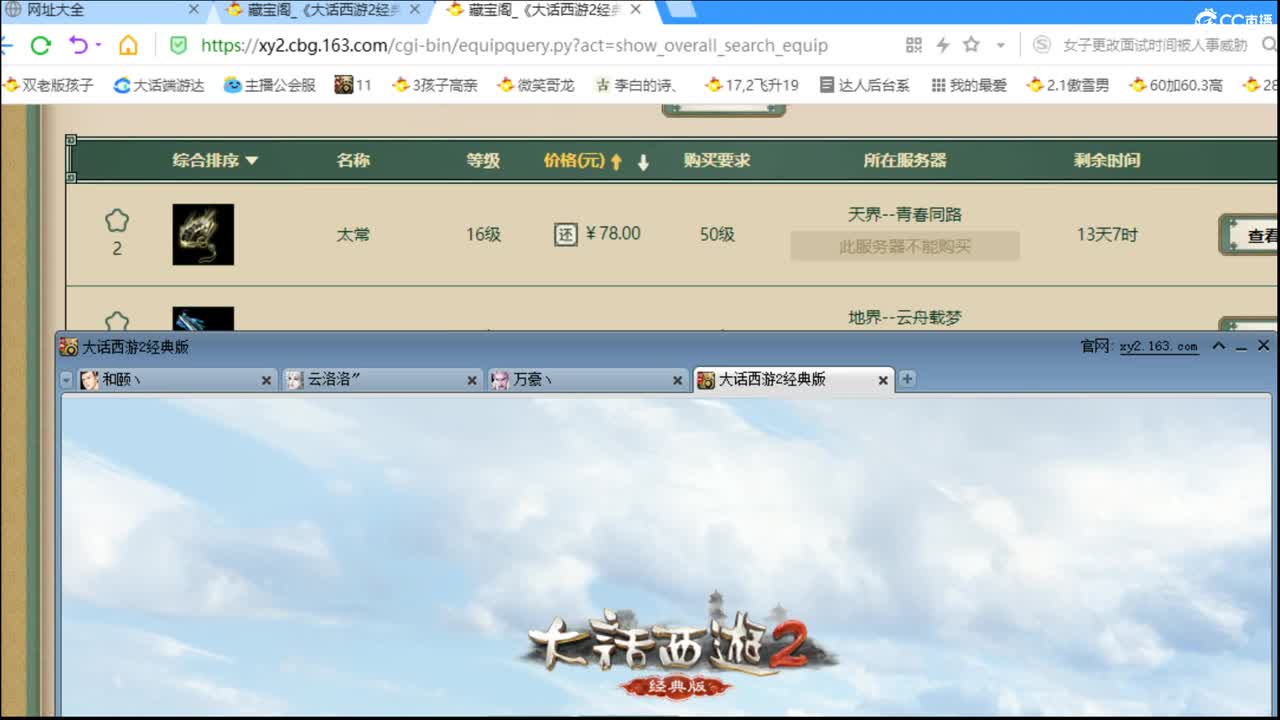Screen dimensions: 1280x720
Task: Open the 达人后台系 bookmark
Action: (x=865, y=85)
